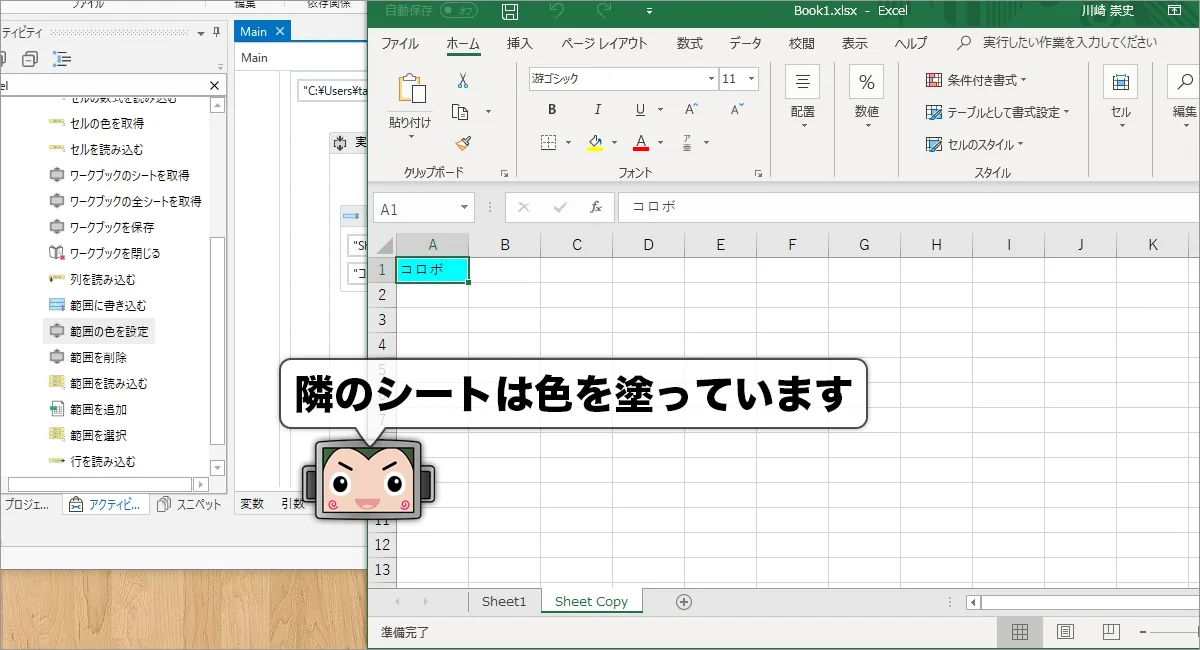Open the Borders dropdown arrow

(569, 142)
